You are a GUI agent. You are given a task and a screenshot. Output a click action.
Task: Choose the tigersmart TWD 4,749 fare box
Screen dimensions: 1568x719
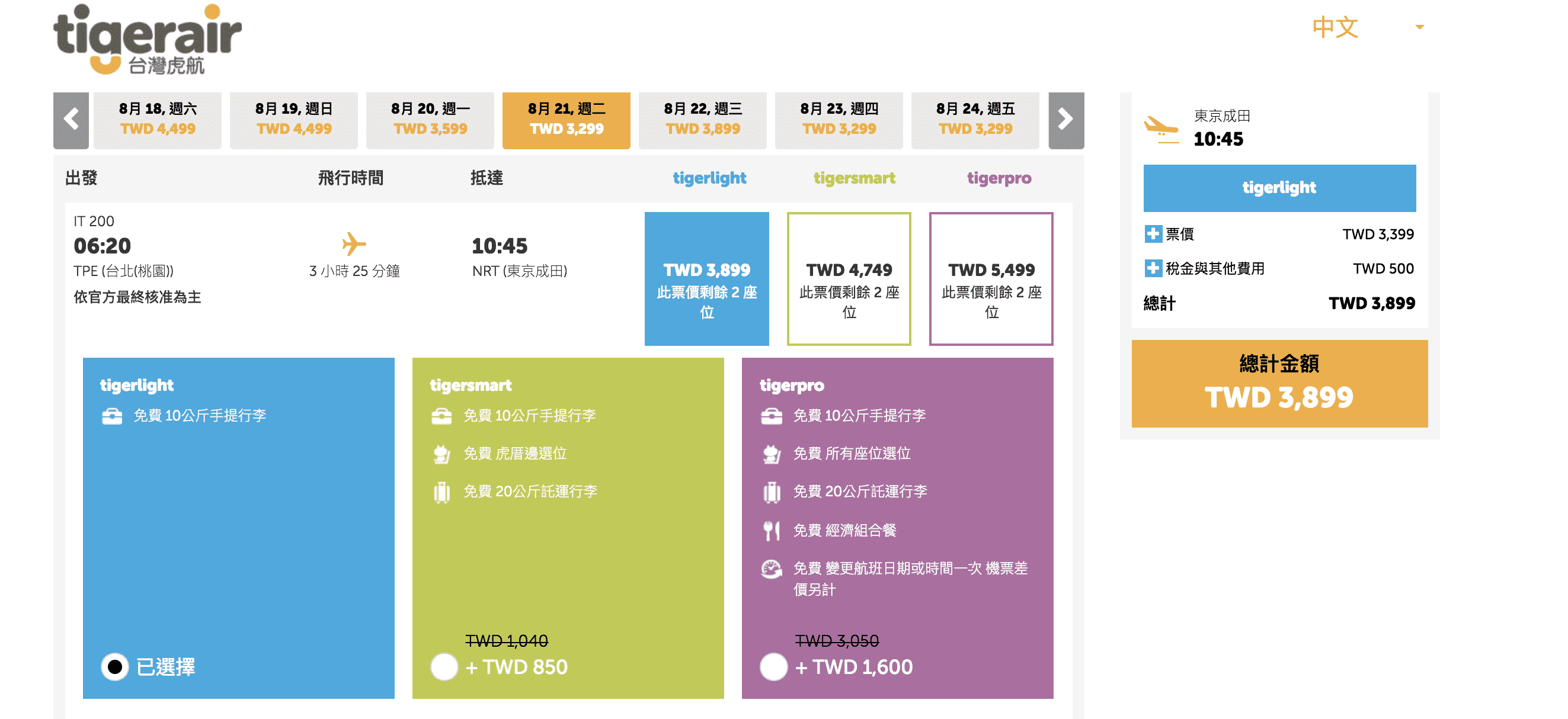(x=849, y=278)
